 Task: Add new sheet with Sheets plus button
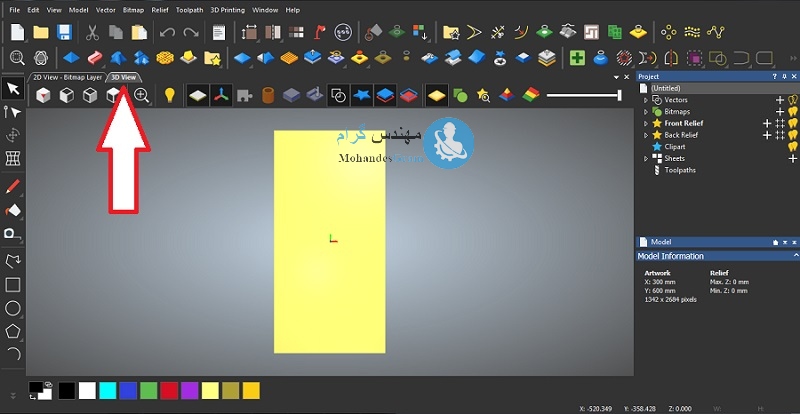pos(792,158)
